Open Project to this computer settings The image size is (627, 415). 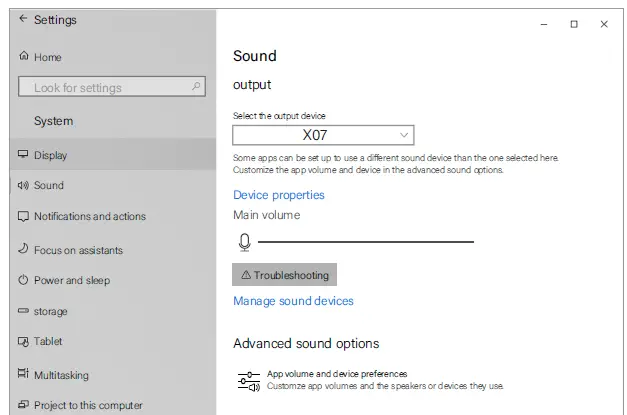pyautogui.click(x=87, y=405)
